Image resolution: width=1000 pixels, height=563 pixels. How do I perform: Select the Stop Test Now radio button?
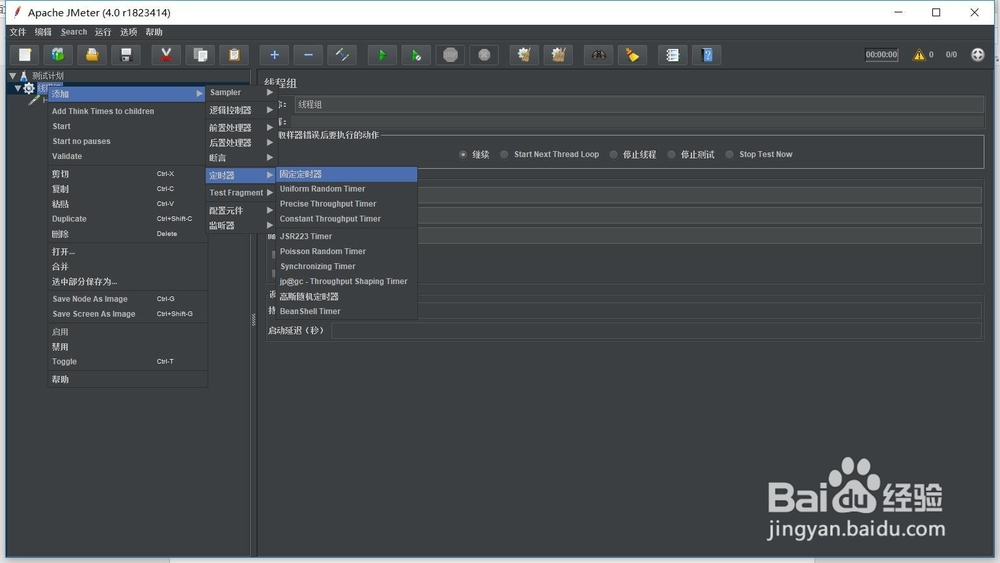(x=729, y=154)
